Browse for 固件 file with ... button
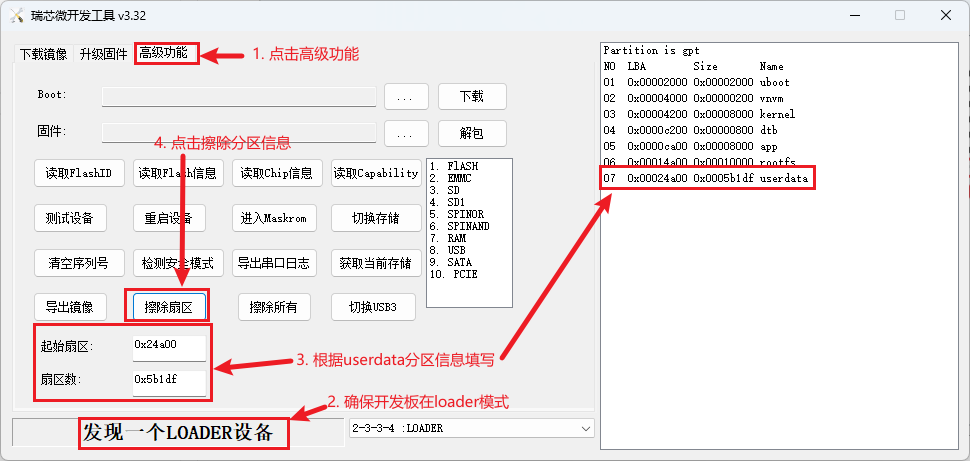 tap(406, 133)
